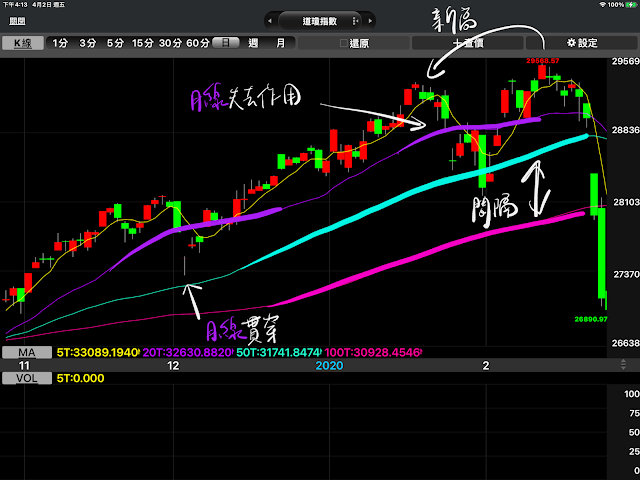This screenshot has height=480, width=640.
Task: Switch to the 60分 timeframe
Action: [x=198, y=43]
